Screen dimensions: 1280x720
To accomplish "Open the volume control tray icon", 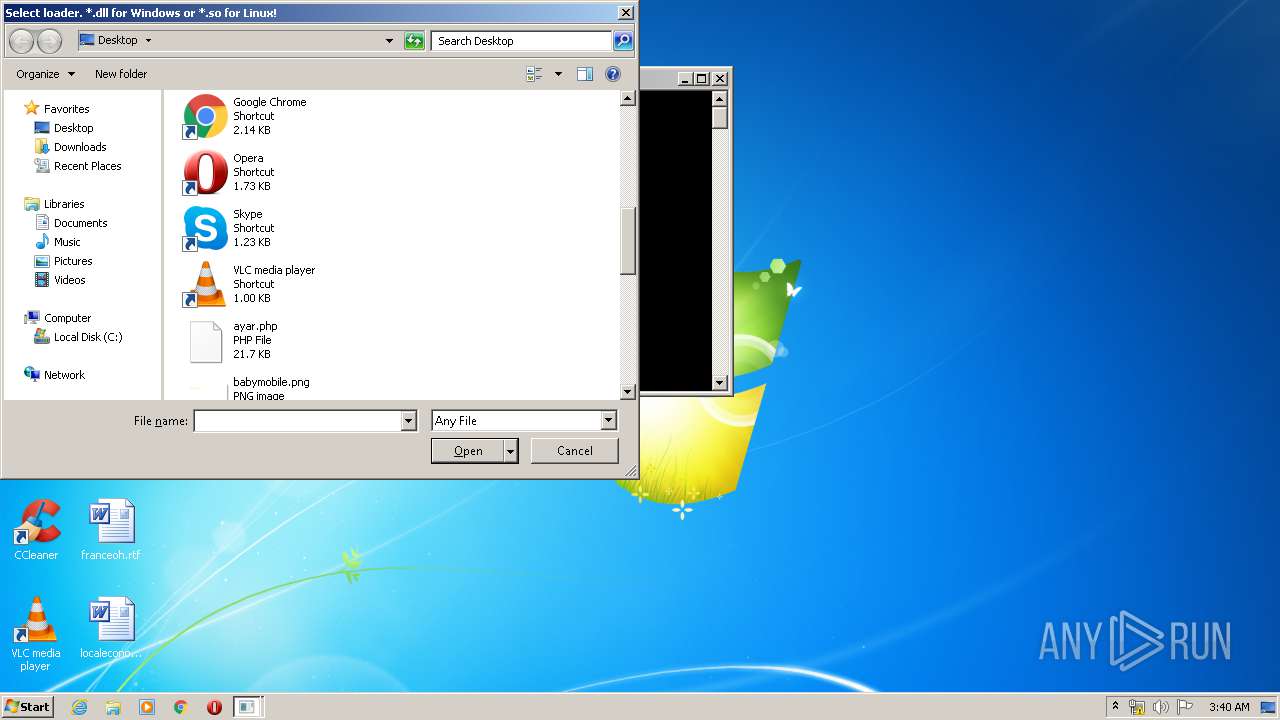I will click(x=1160, y=707).
